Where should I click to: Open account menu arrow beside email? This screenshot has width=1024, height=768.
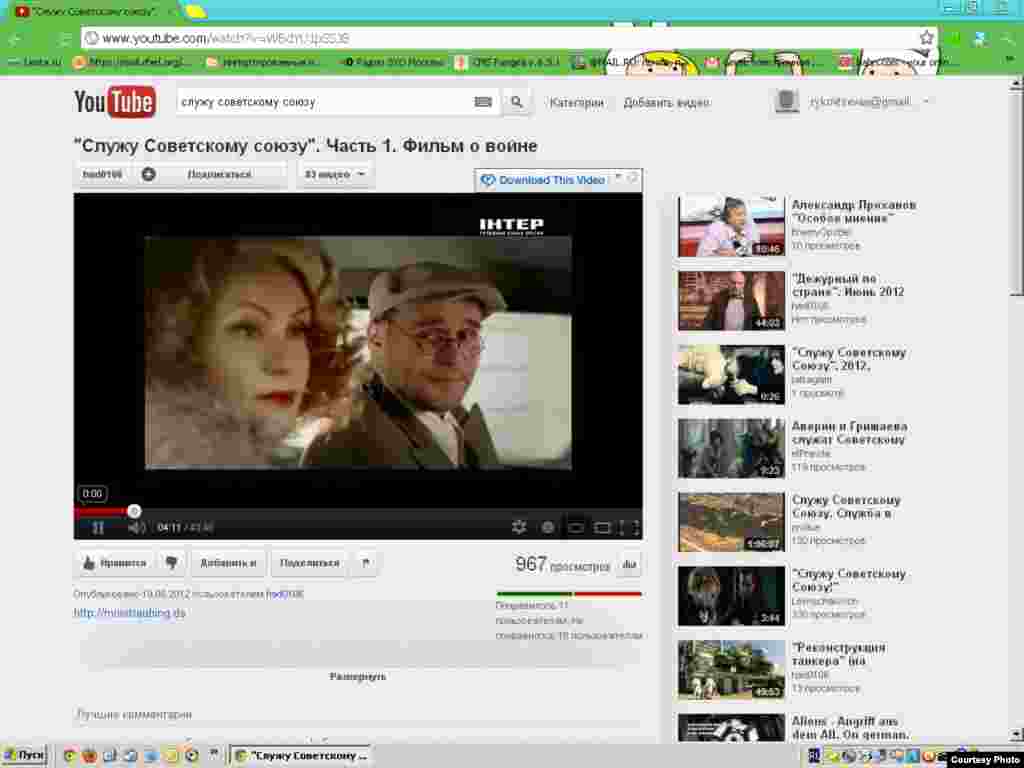(x=926, y=102)
